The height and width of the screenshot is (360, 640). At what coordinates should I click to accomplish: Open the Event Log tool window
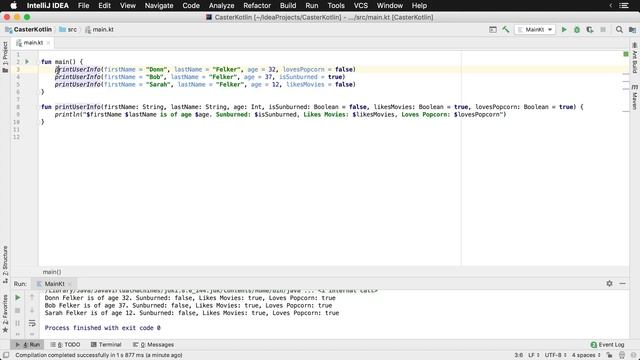tap(607, 344)
